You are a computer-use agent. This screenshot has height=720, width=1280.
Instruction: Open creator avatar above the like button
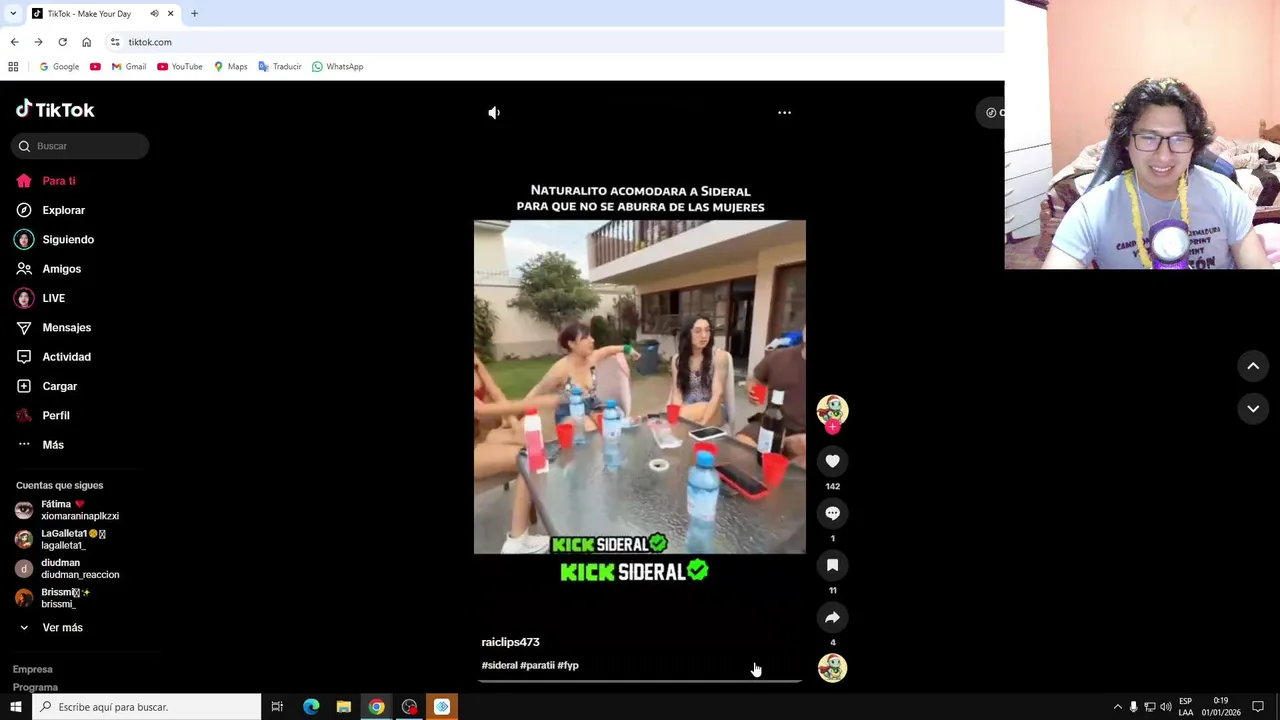click(x=832, y=410)
